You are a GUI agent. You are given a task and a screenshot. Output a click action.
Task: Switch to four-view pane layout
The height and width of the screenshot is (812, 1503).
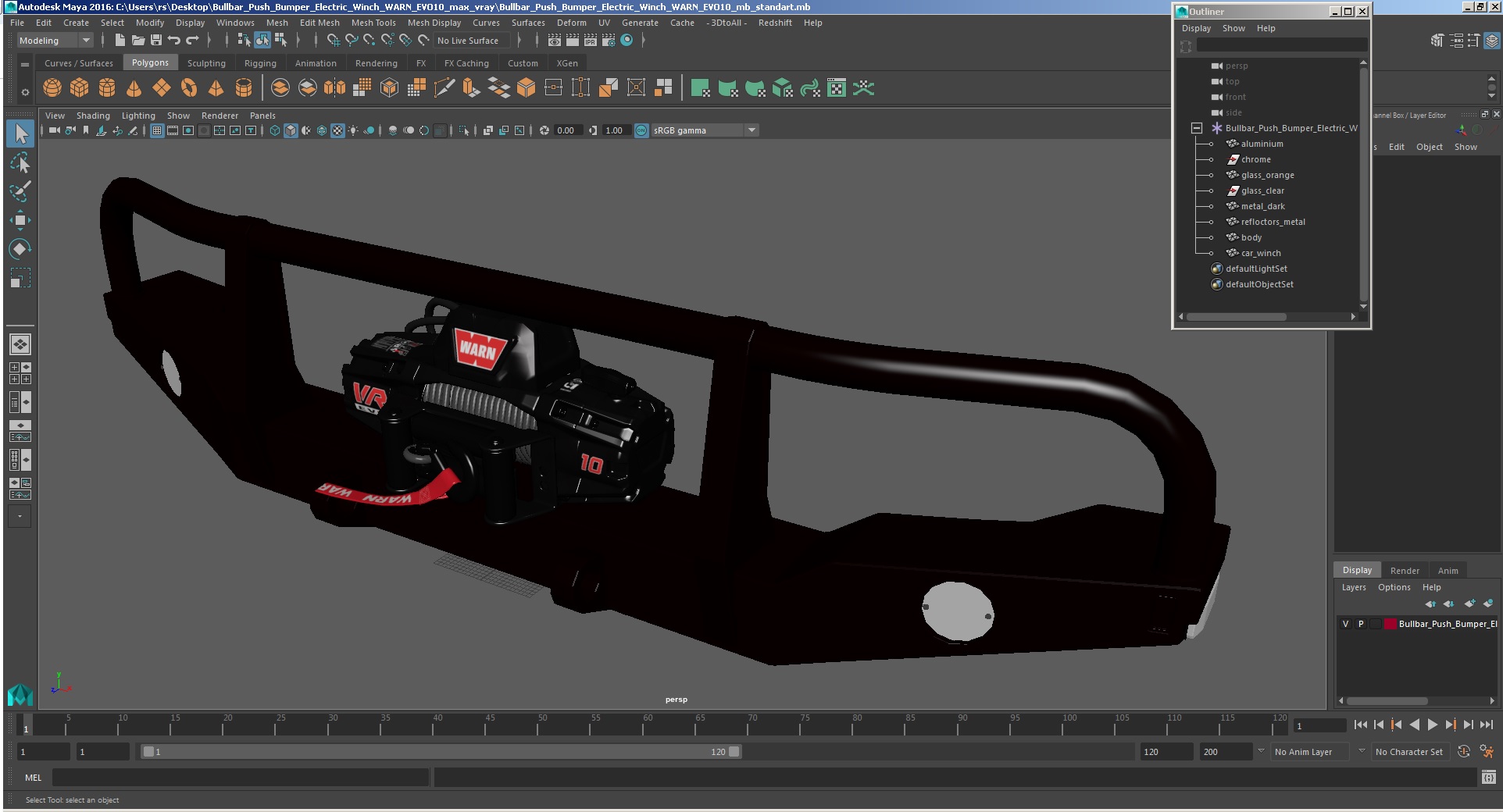point(20,373)
